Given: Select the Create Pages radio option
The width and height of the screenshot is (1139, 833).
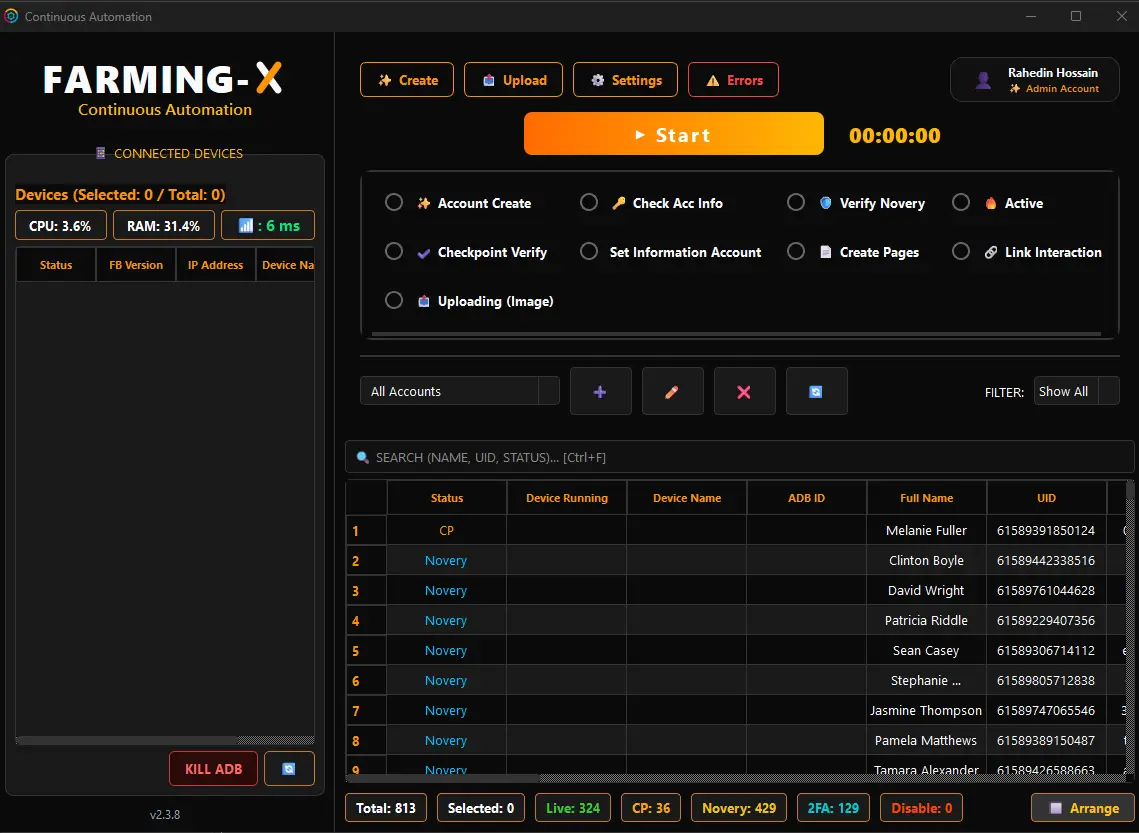Looking at the screenshot, I should point(796,251).
